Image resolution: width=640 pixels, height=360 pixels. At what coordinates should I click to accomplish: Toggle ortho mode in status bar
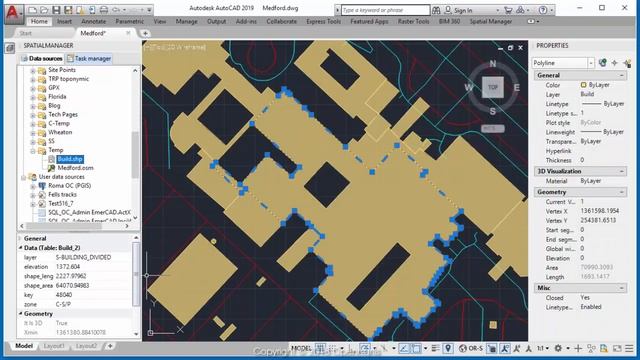pyautogui.click(x=352, y=348)
